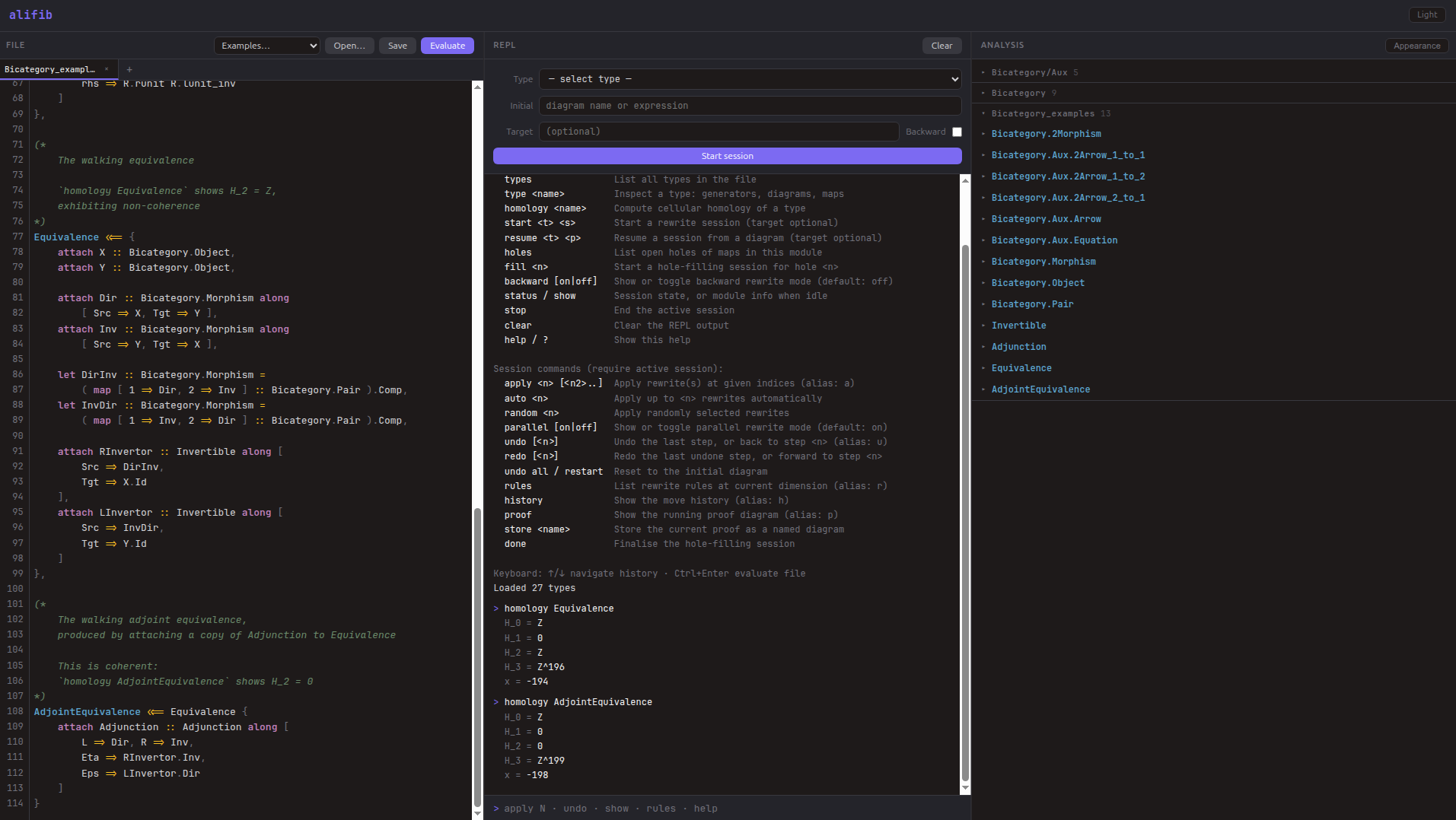
Task: Open the Equivalence type entry
Action: pos(1021,368)
